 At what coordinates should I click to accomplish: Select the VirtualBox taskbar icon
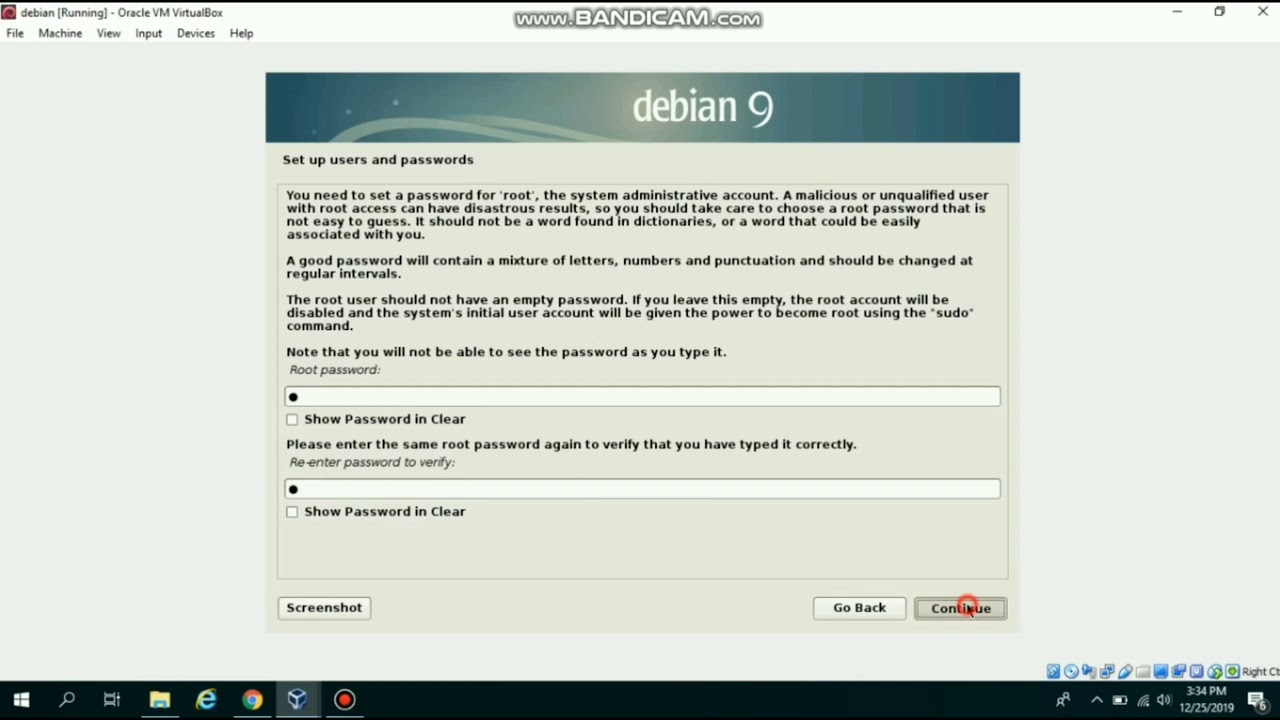tap(298, 700)
